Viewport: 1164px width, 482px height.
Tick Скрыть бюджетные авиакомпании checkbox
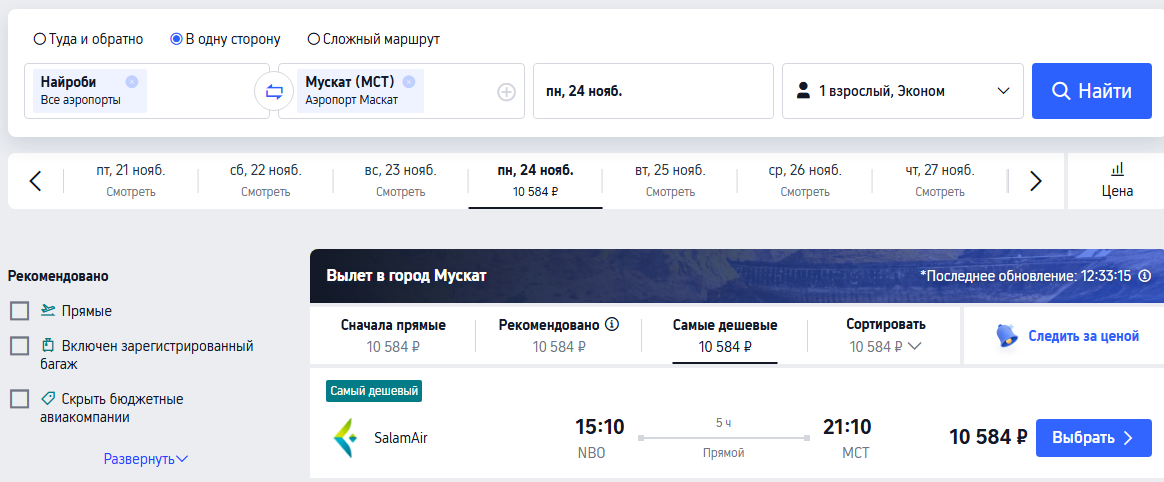coord(19,400)
